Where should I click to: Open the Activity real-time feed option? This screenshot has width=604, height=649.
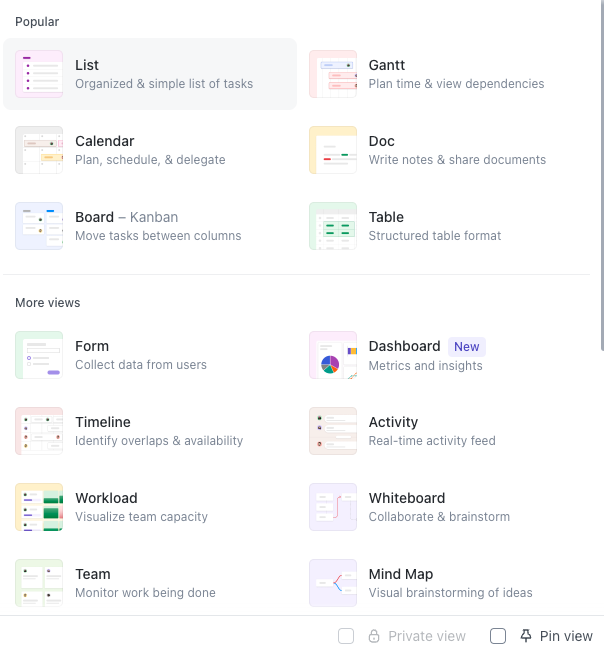(393, 422)
